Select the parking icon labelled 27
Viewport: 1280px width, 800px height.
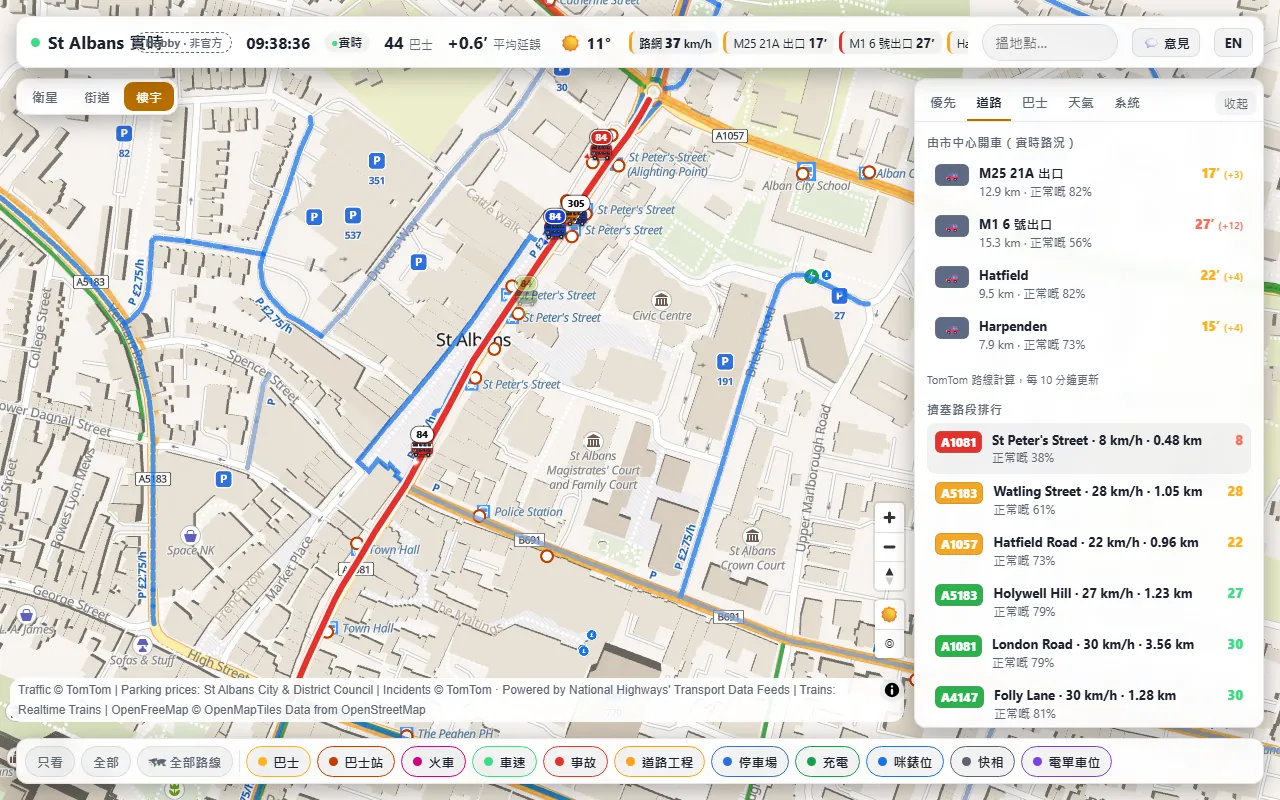tap(839, 296)
